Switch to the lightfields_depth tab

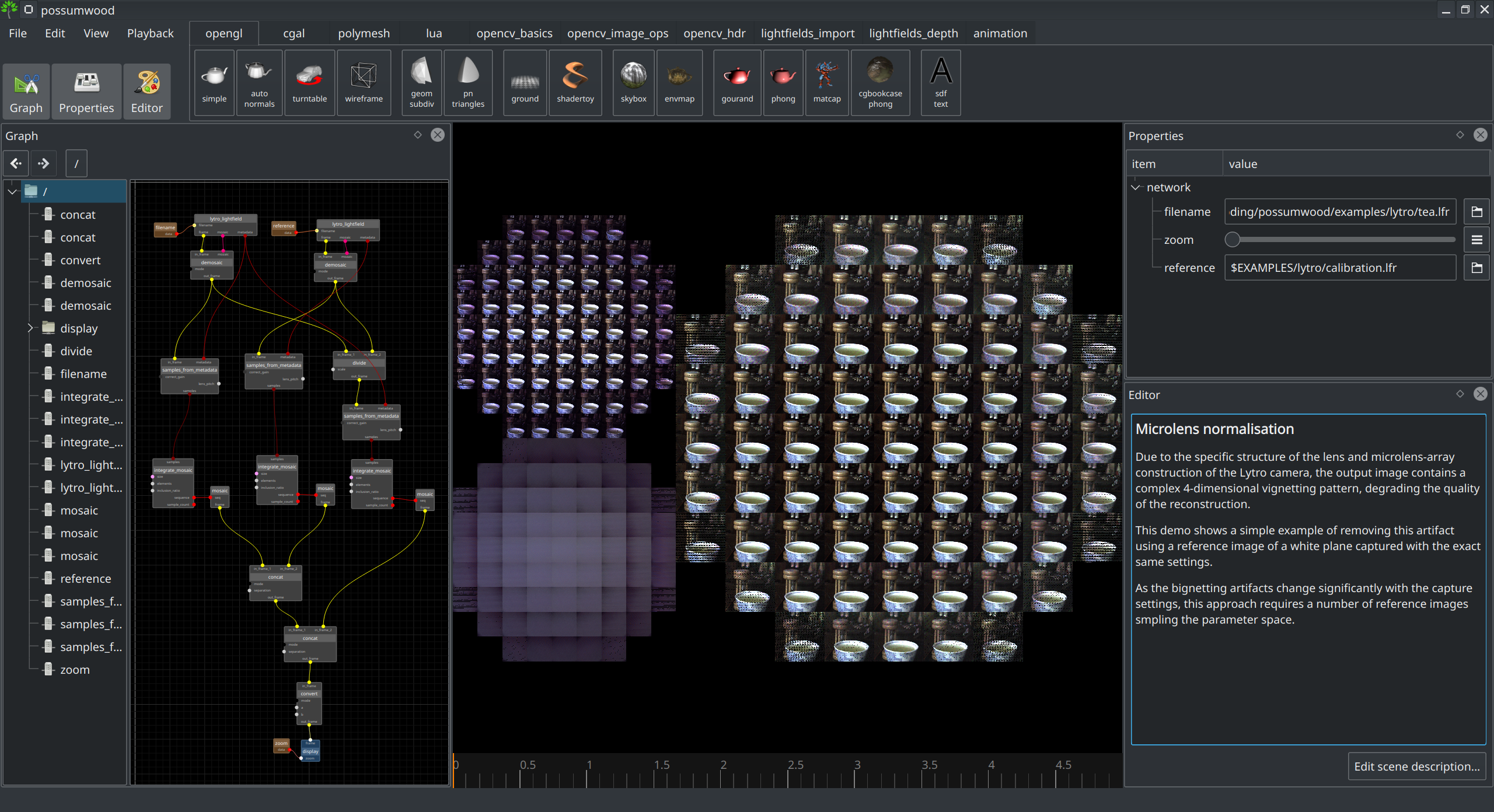coord(913,33)
